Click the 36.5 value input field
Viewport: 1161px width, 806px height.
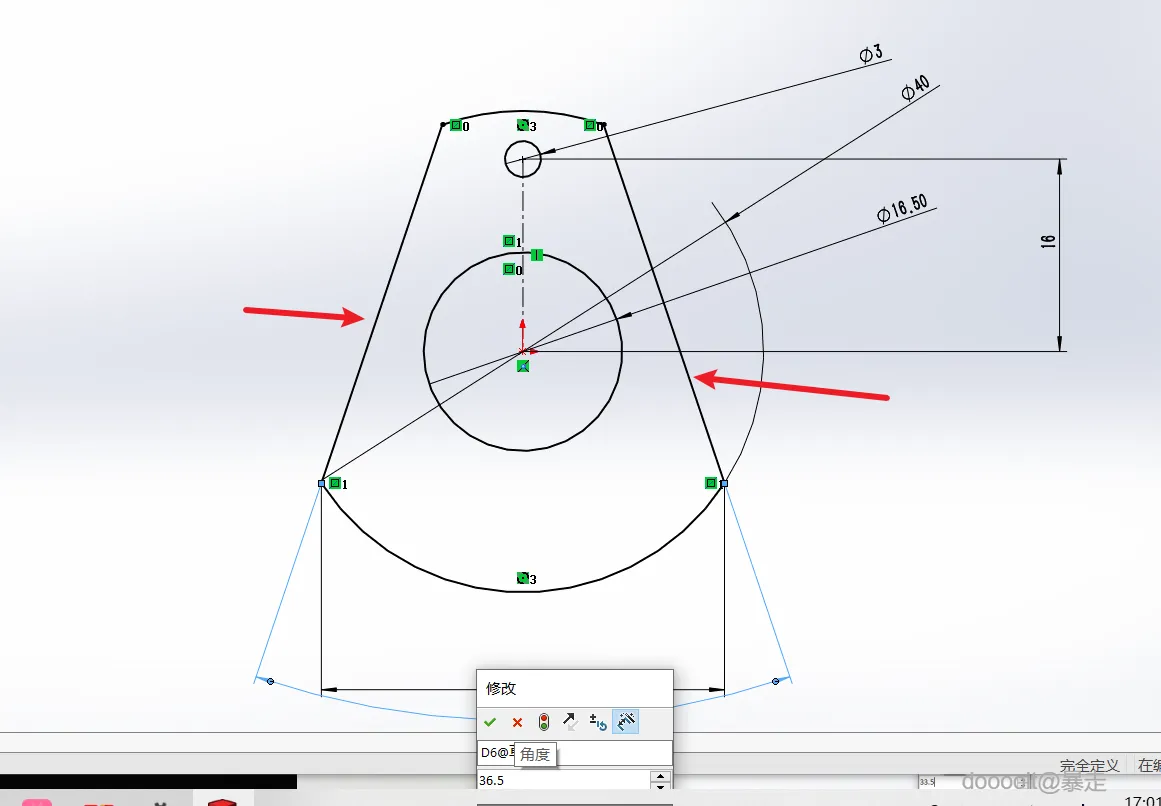point(563,780)
